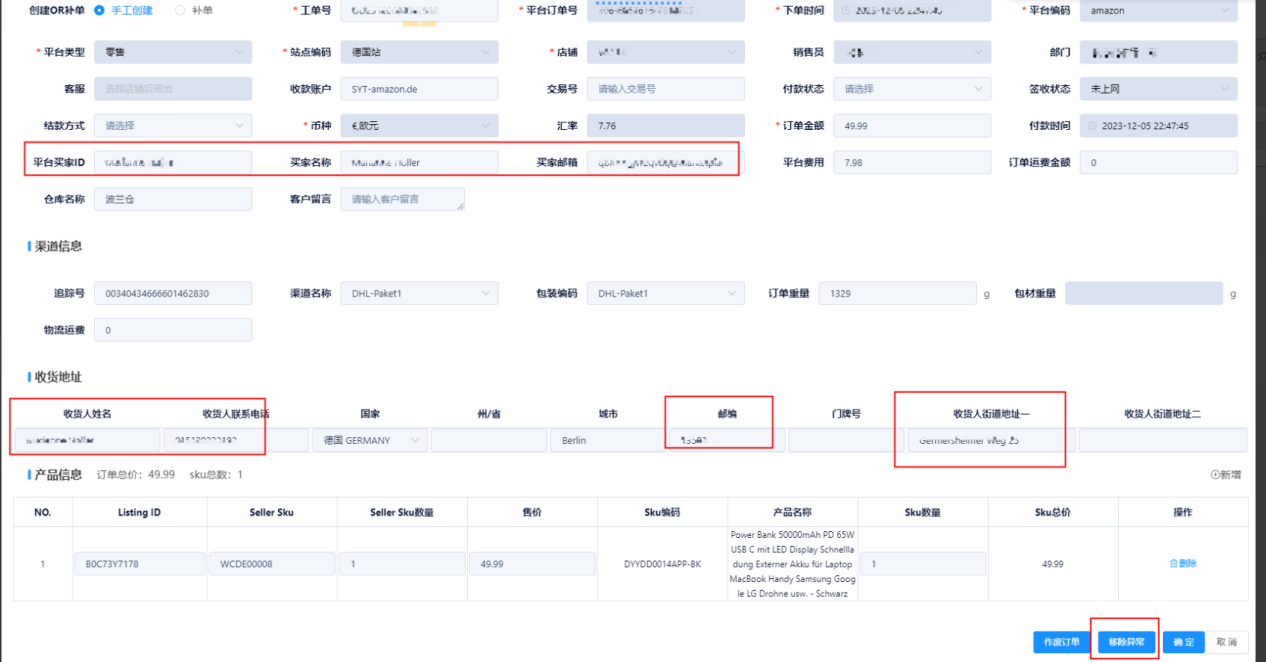This screenshot has width=1266, height=662.
Task: Click the clock icon in 付款时间 field
Action: tap(1091, 127)
